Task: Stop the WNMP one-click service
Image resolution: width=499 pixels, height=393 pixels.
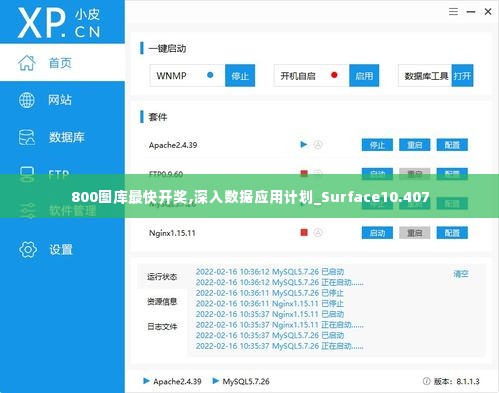Action: (240, 76)
